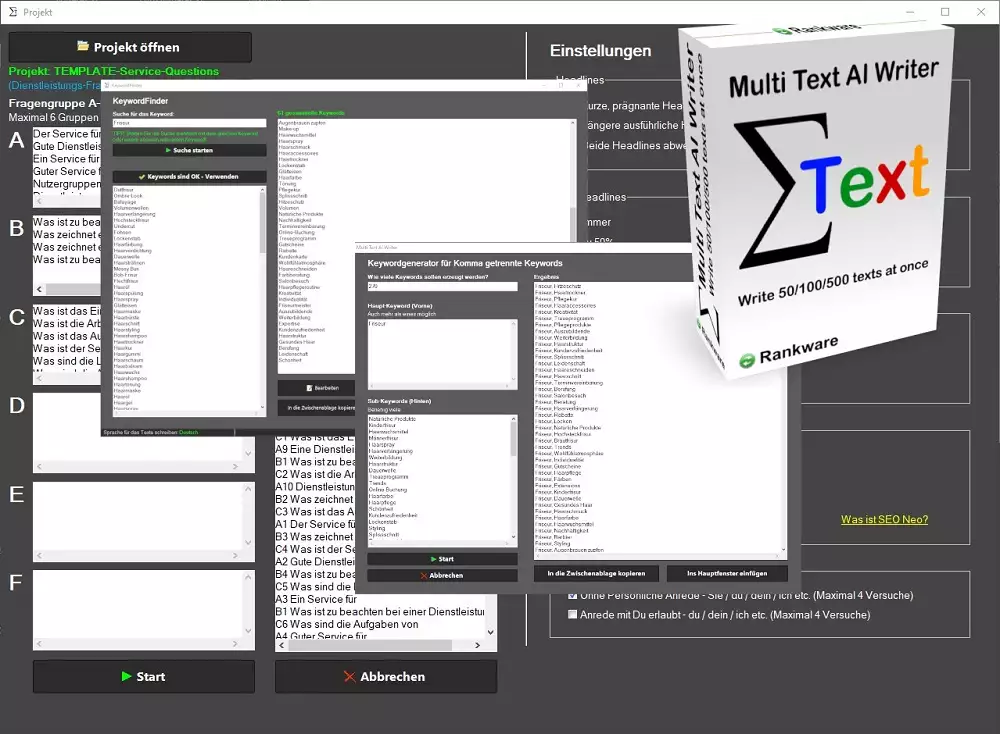Open the 'Was ist SEO Neo?' link
The width and height of the screenshot is (1000, 734).
(x=885, y=519)
